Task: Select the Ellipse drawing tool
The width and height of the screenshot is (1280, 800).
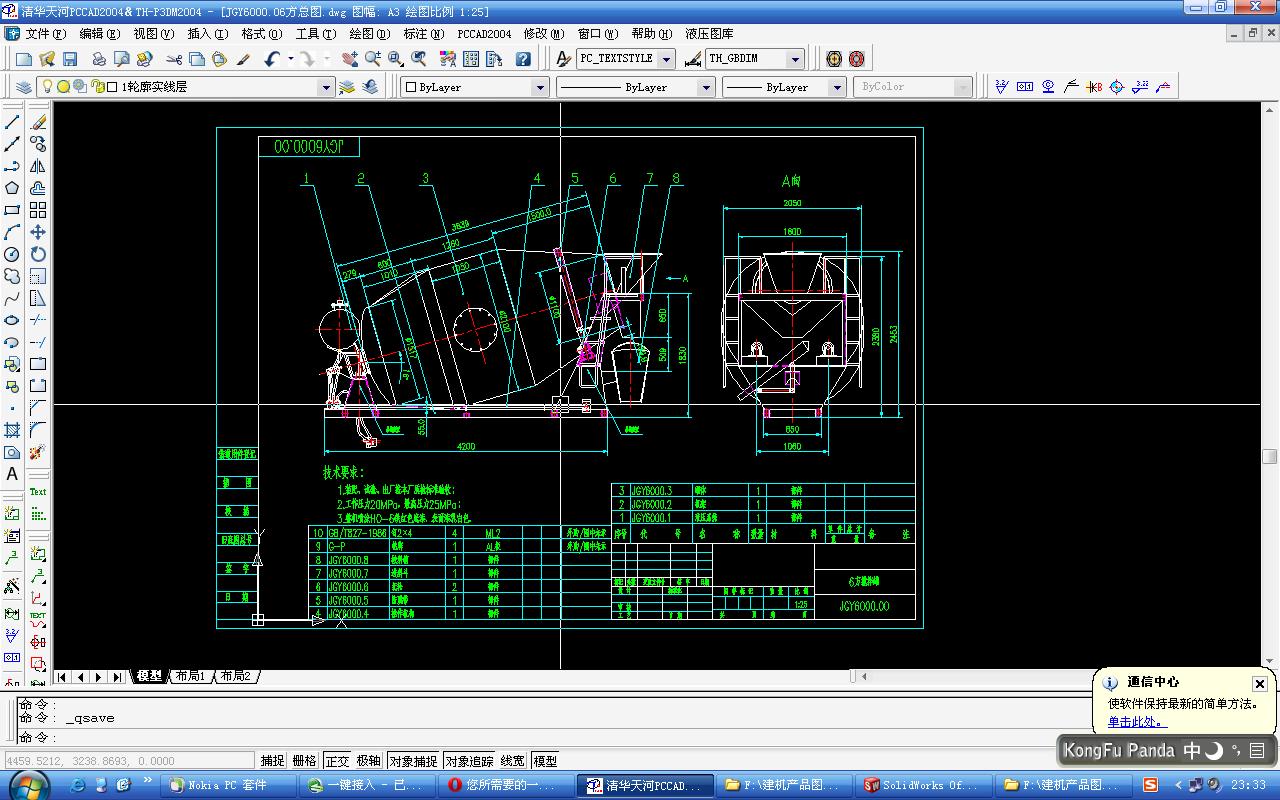Action: pos(12,320)
